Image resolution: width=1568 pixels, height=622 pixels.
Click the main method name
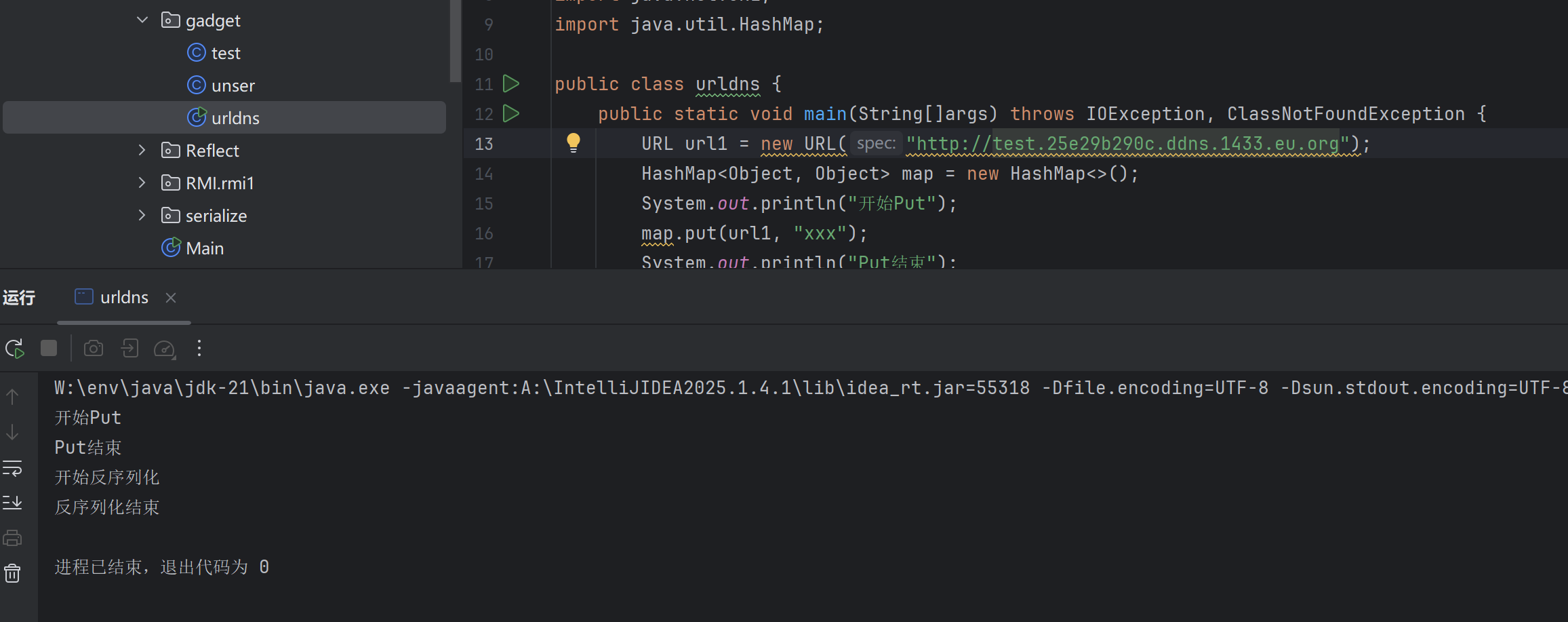coord(825,114)
